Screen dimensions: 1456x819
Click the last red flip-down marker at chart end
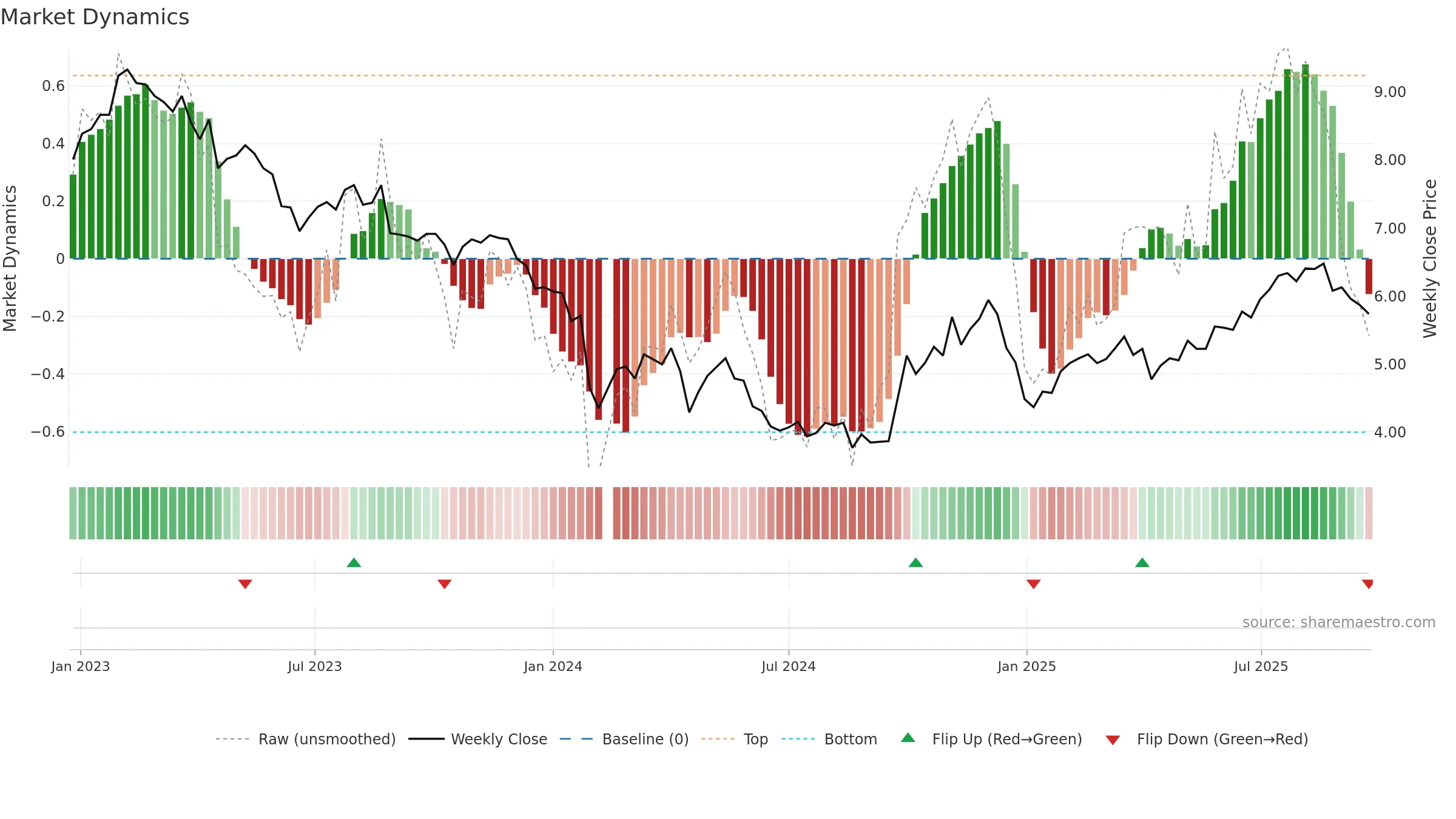point(1367,584)
